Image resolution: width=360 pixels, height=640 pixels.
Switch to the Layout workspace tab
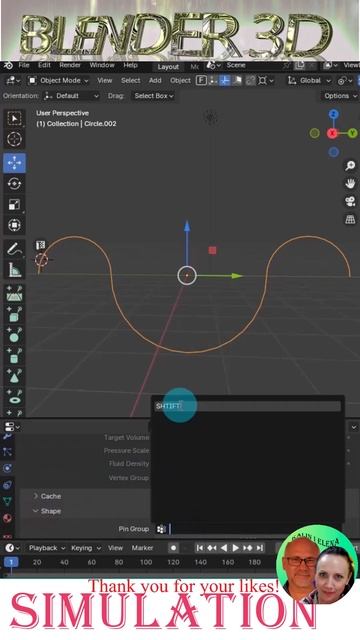pyautogui.click(x=168, y=67)
